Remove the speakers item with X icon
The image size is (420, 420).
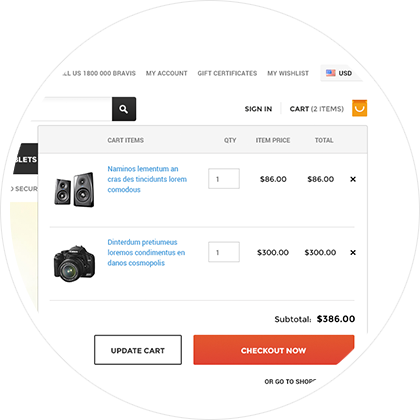(x=353, y=179)
